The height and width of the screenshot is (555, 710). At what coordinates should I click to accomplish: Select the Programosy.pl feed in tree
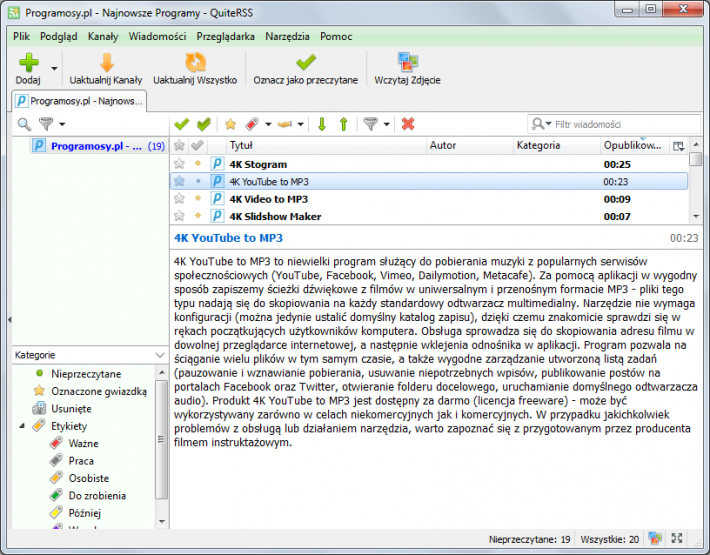(x=98, y=146)
